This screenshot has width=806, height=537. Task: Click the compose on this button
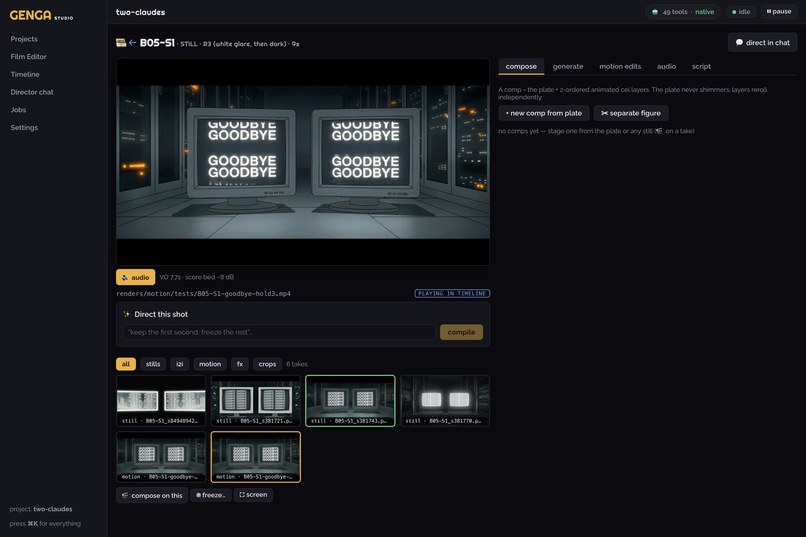(152, 495)
